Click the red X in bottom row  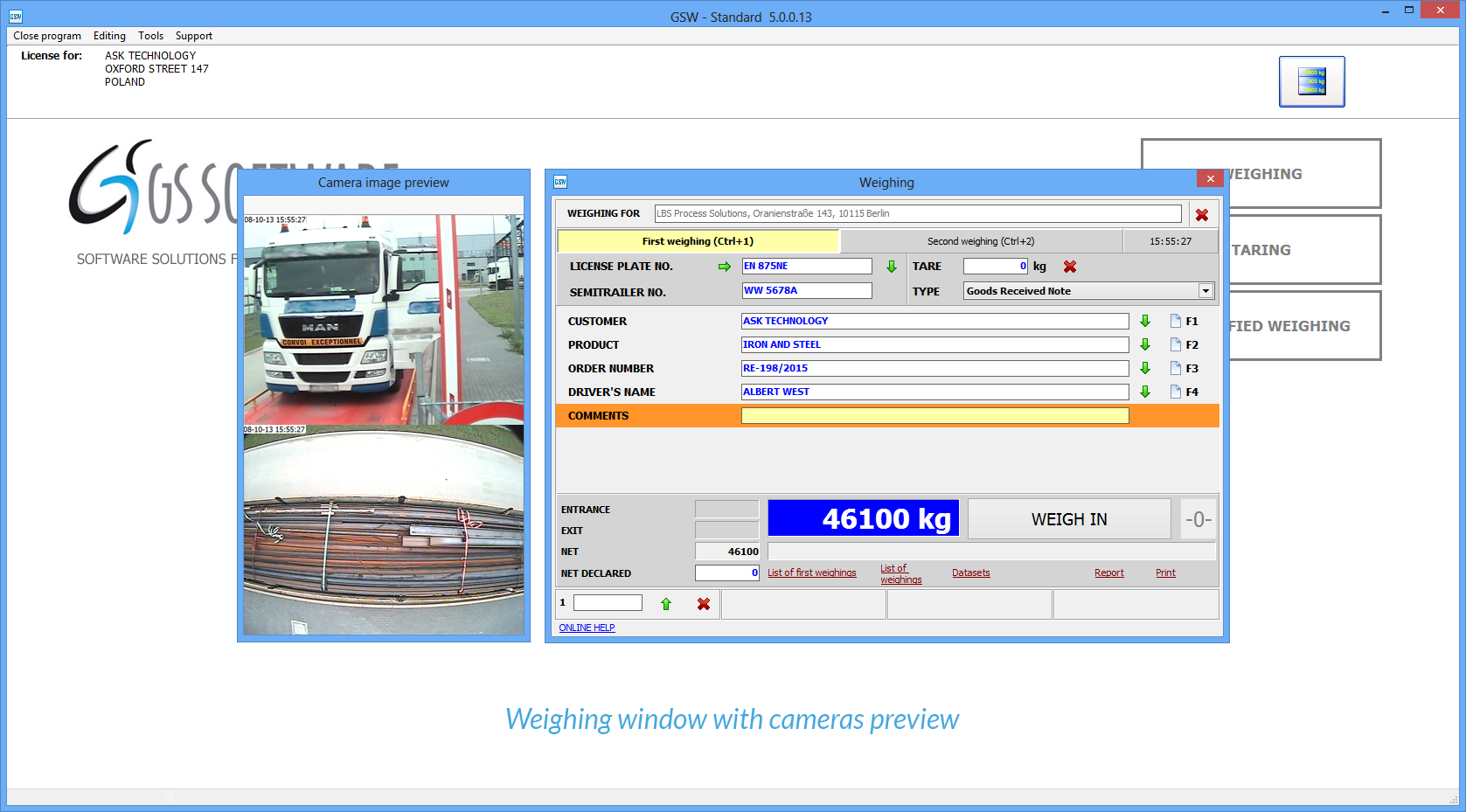click(703, 604)
